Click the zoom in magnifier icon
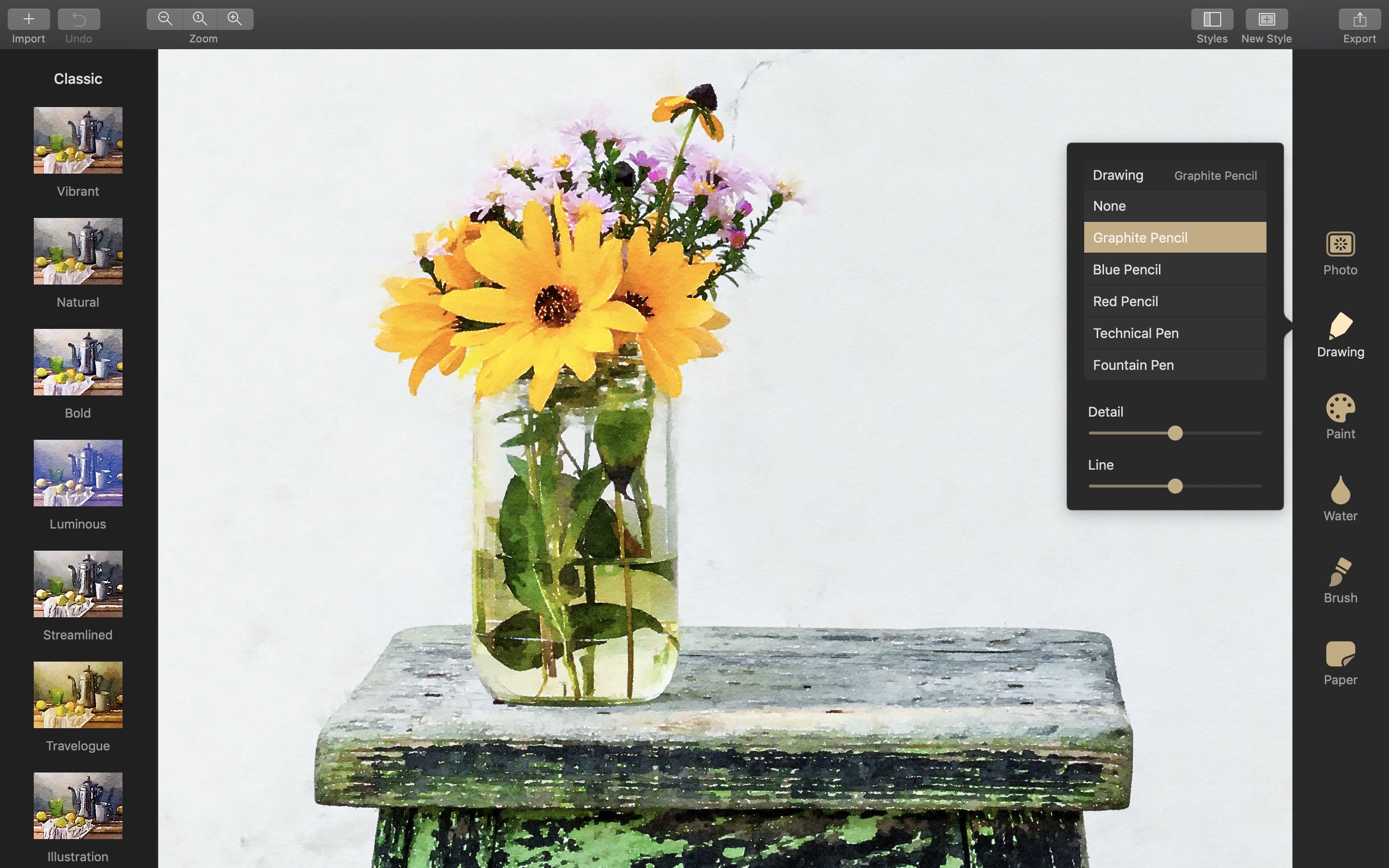 coord(235,19)
